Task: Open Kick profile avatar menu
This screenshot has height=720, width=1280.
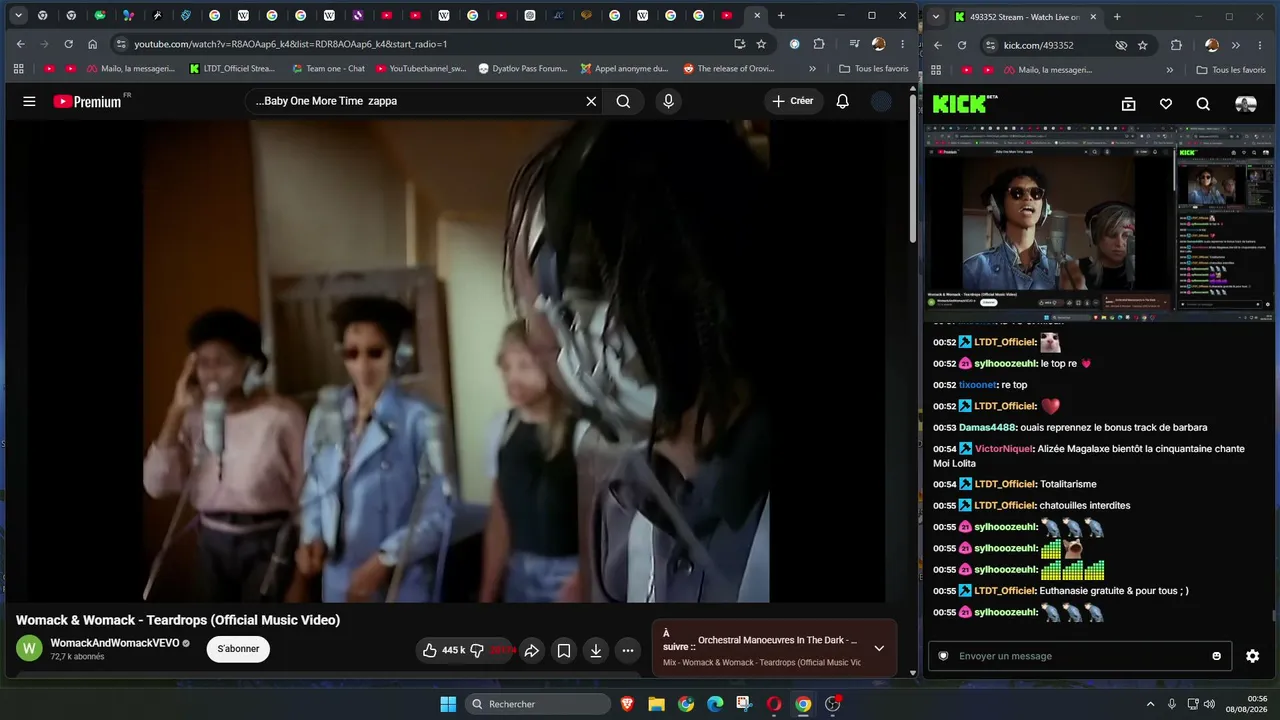Action: click(1246, 104)
